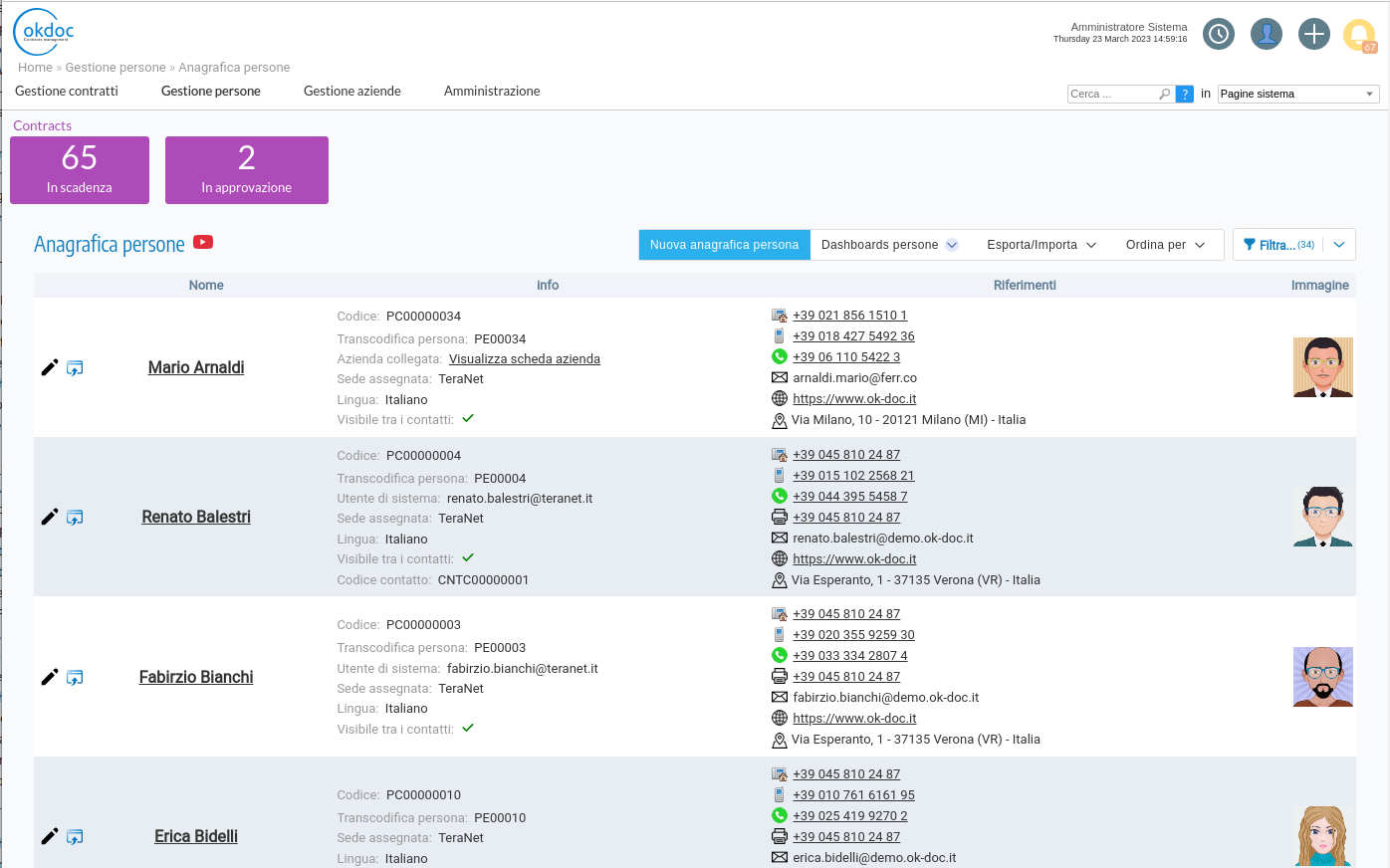
Task: Click the search magnifier in the Cerca box
Action: pos(1164,93)
